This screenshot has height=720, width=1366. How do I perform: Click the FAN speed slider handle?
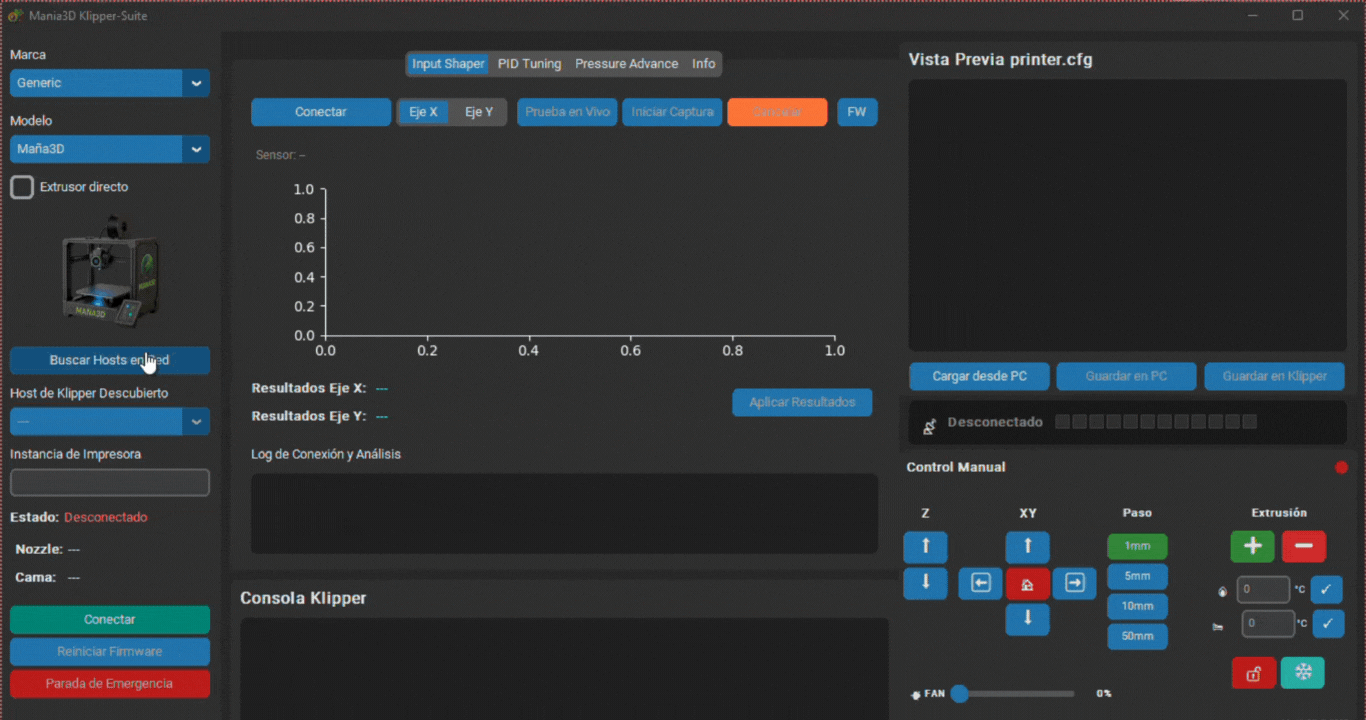tap(960, 694)
